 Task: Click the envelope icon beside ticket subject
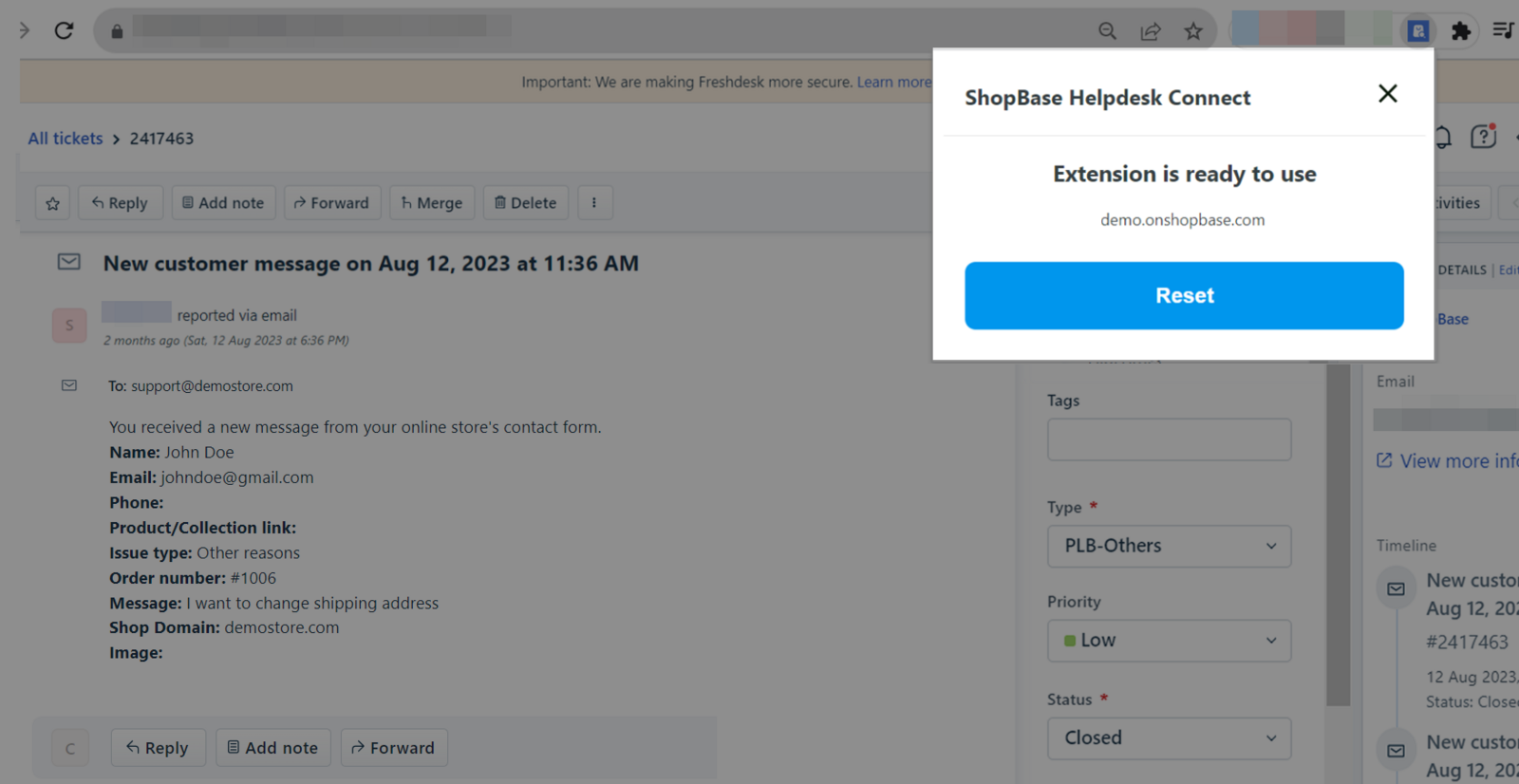69,261
